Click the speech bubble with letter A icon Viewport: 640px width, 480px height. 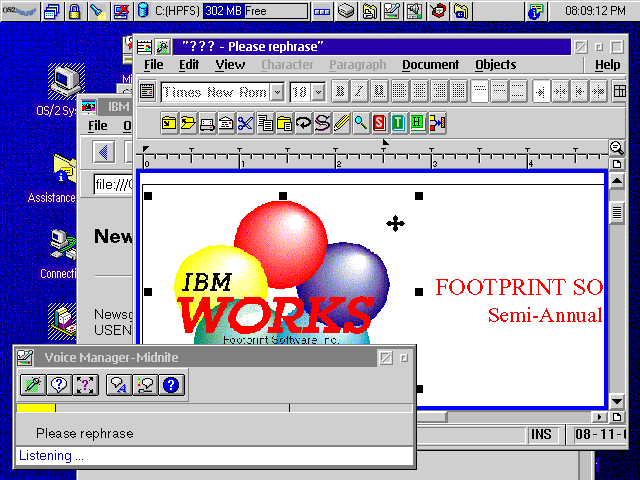point(119,384)
